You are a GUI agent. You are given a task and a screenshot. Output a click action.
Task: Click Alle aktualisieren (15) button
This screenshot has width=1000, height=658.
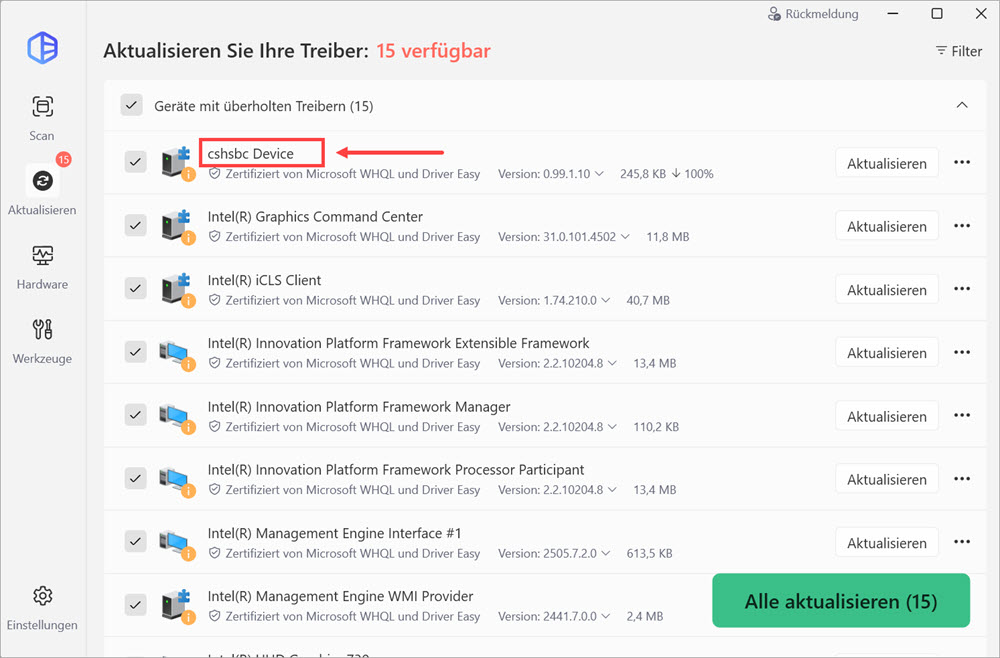(841, 601)
